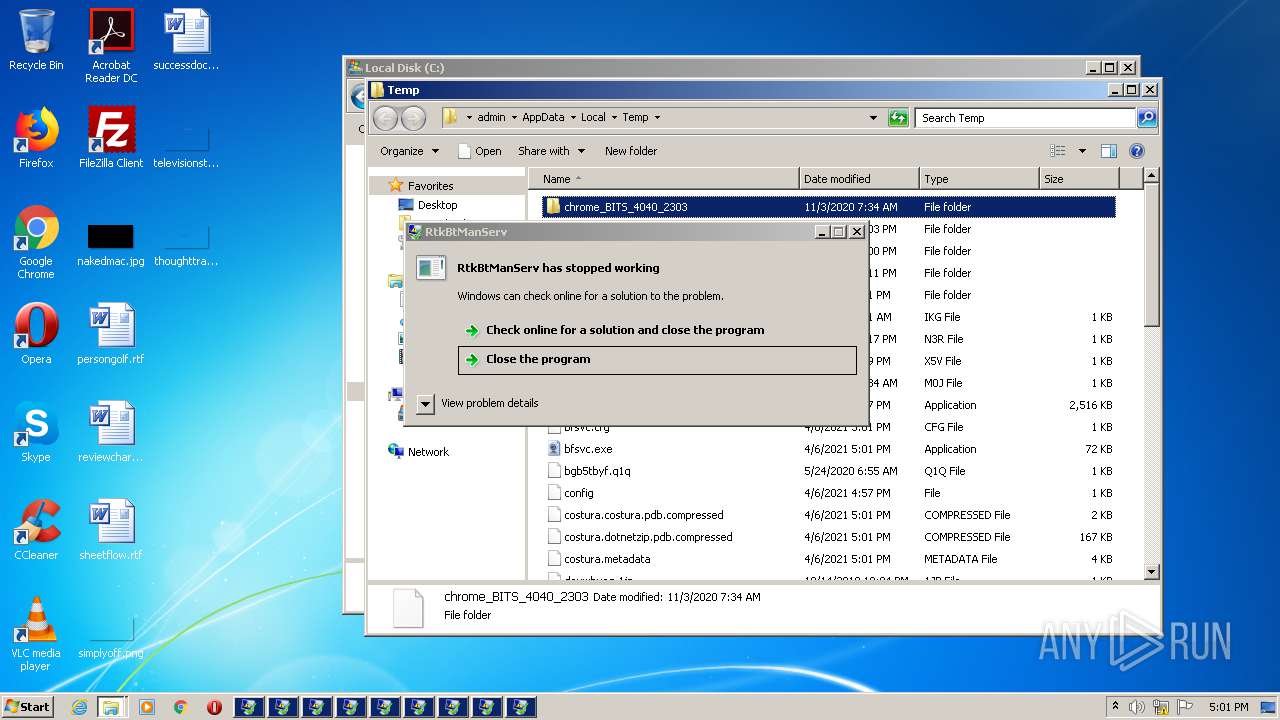Select the FileZilla Client shortcut
This screenshot has width=1280, height=720.
click(111, 138)
